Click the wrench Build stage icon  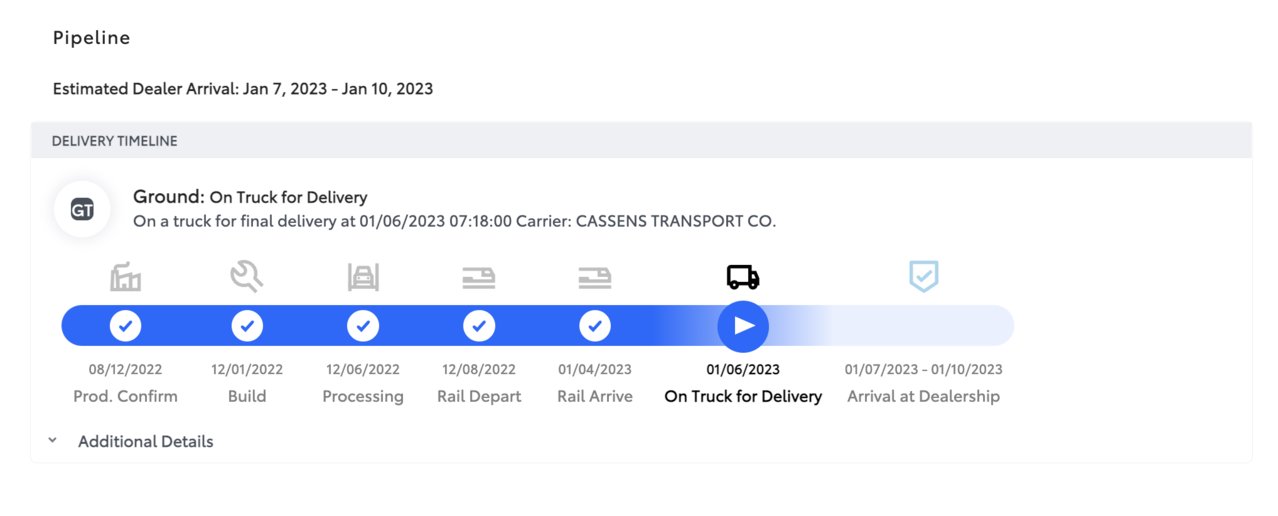pyautogui.click(x=247, y=276)
